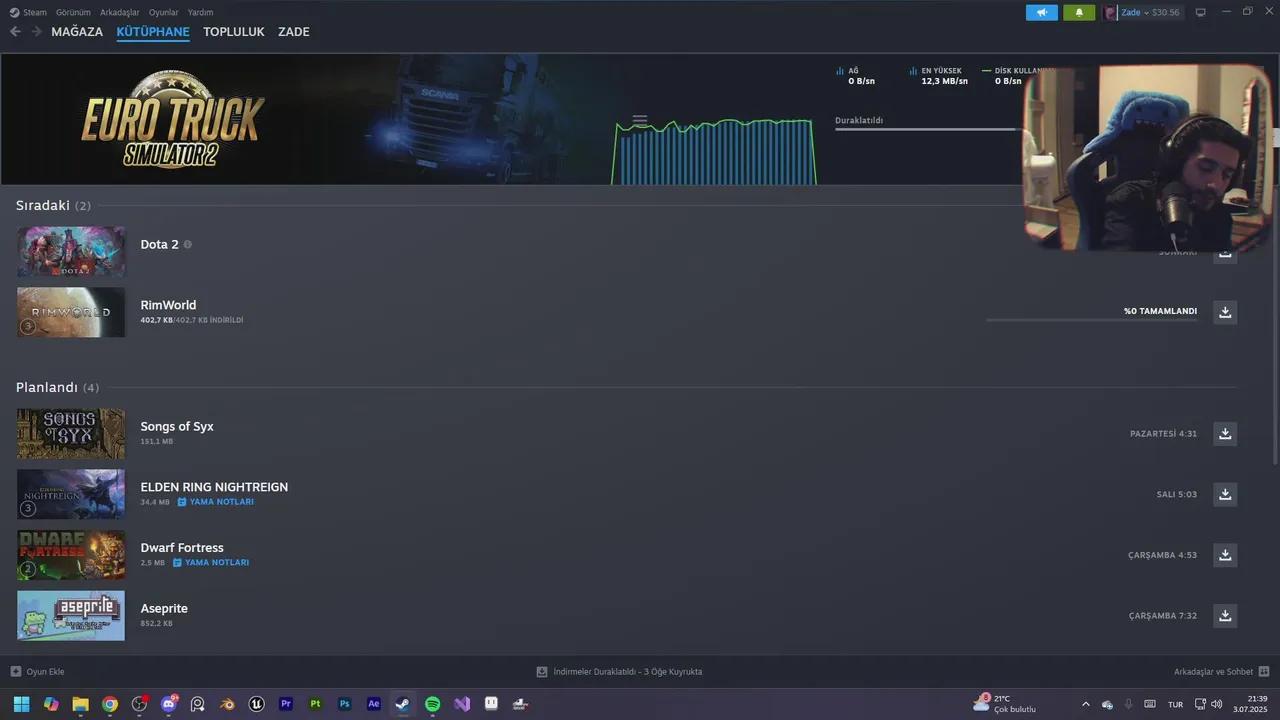The height and width of the screenshot is (720, 1280).
Task: Click the Planlandı (4) section header
Action: click(x=57, y=387)
